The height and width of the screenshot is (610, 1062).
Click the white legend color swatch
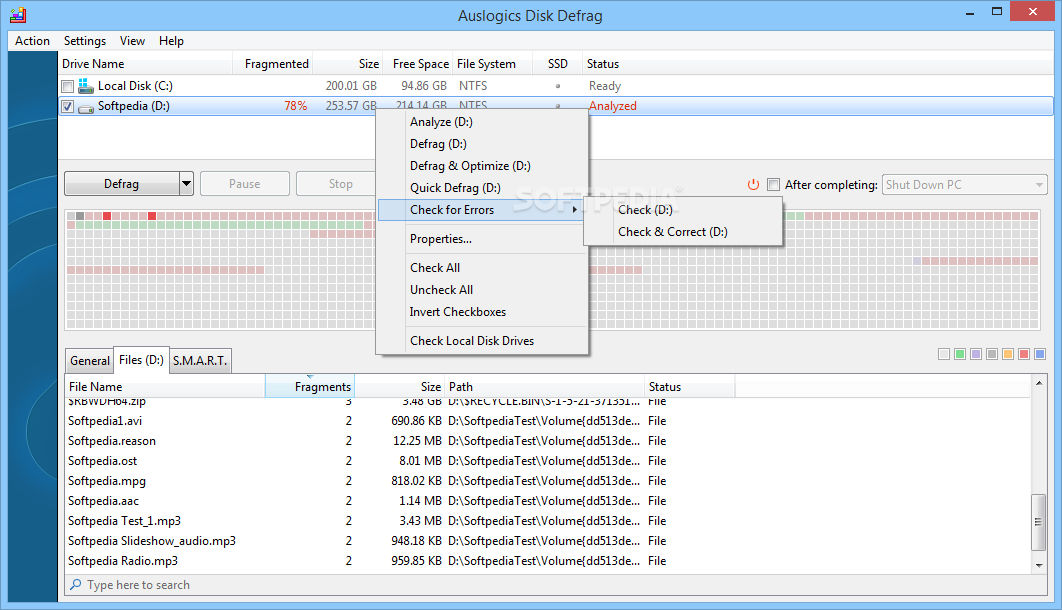click(943, 354)
